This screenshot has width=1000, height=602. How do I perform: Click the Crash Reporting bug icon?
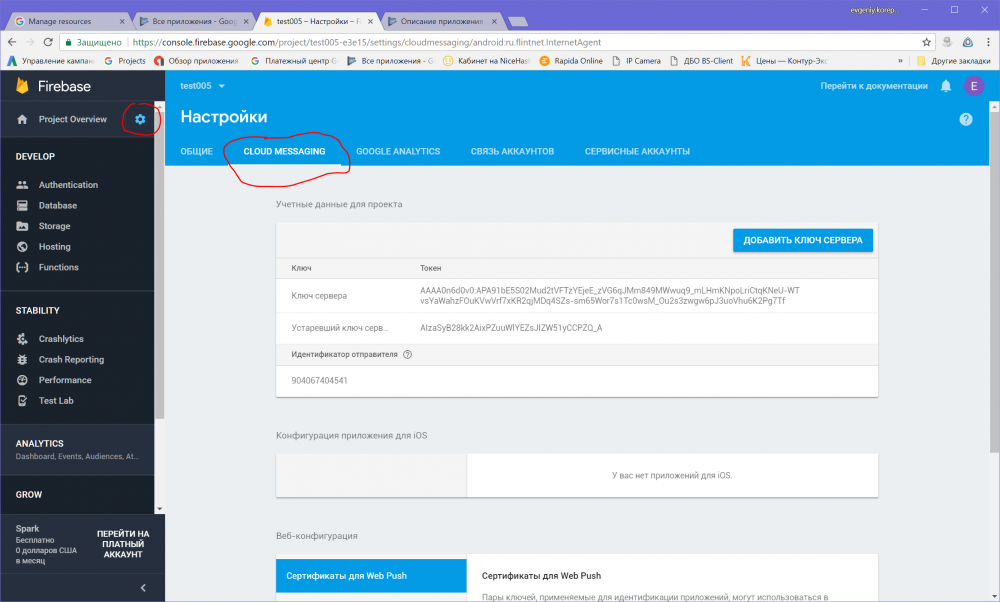(22, 360)
